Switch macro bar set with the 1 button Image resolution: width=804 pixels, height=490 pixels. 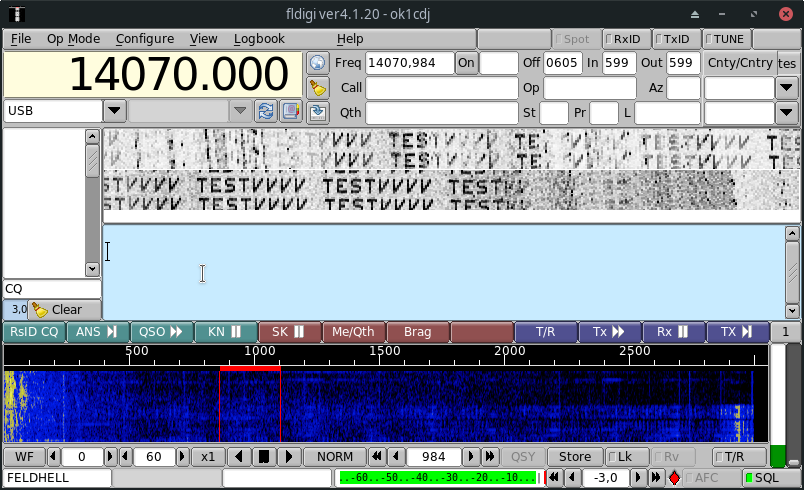[785, 332]
